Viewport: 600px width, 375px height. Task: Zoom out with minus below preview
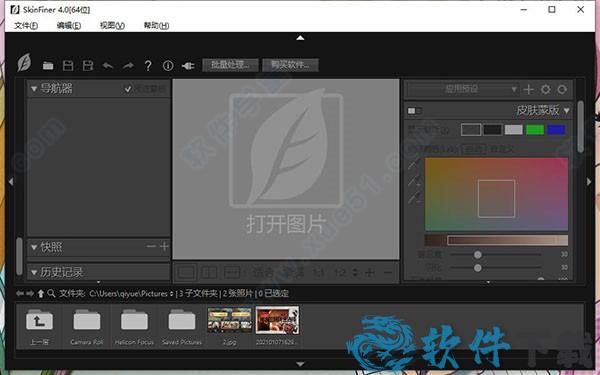click(x=388, y=272)
